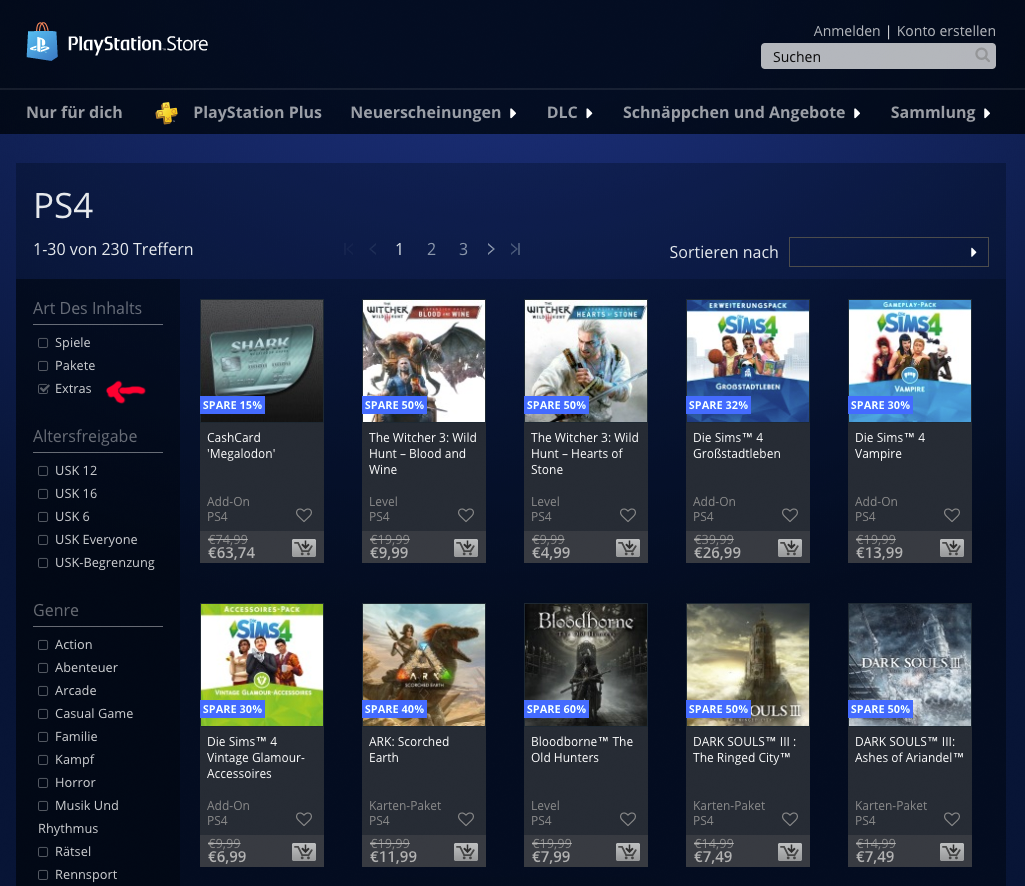Add Die Sims 4 Großstadtleben to cart
This screenshot has width=1025, height=886.
(790, 548)
